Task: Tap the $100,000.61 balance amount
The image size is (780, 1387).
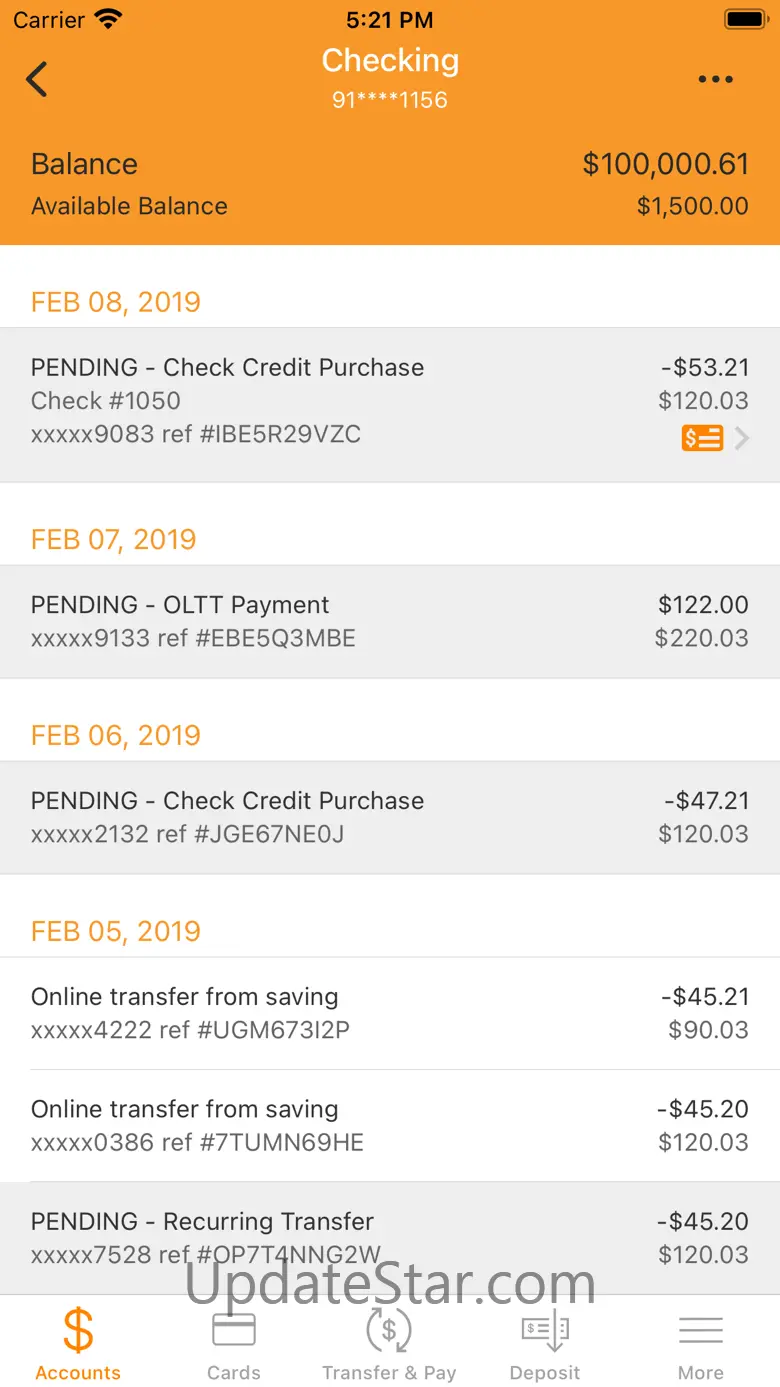Action: pos(665,164)
